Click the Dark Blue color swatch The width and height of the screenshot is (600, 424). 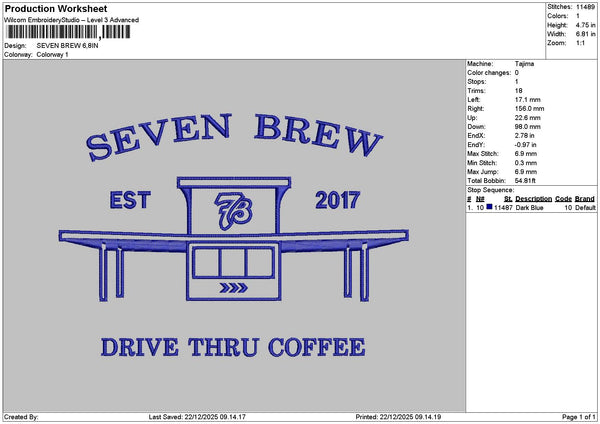click(489, 207)
